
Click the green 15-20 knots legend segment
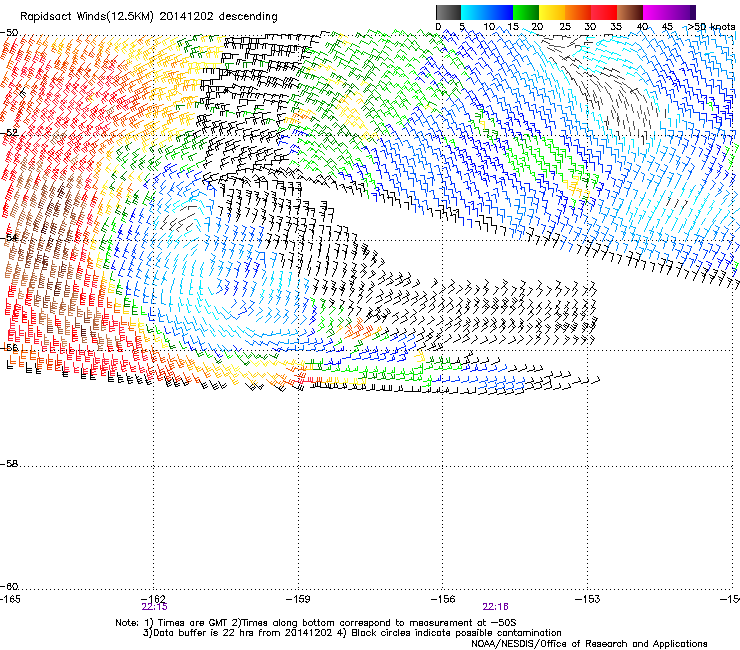pyautogui.click(x=526, y=12)
